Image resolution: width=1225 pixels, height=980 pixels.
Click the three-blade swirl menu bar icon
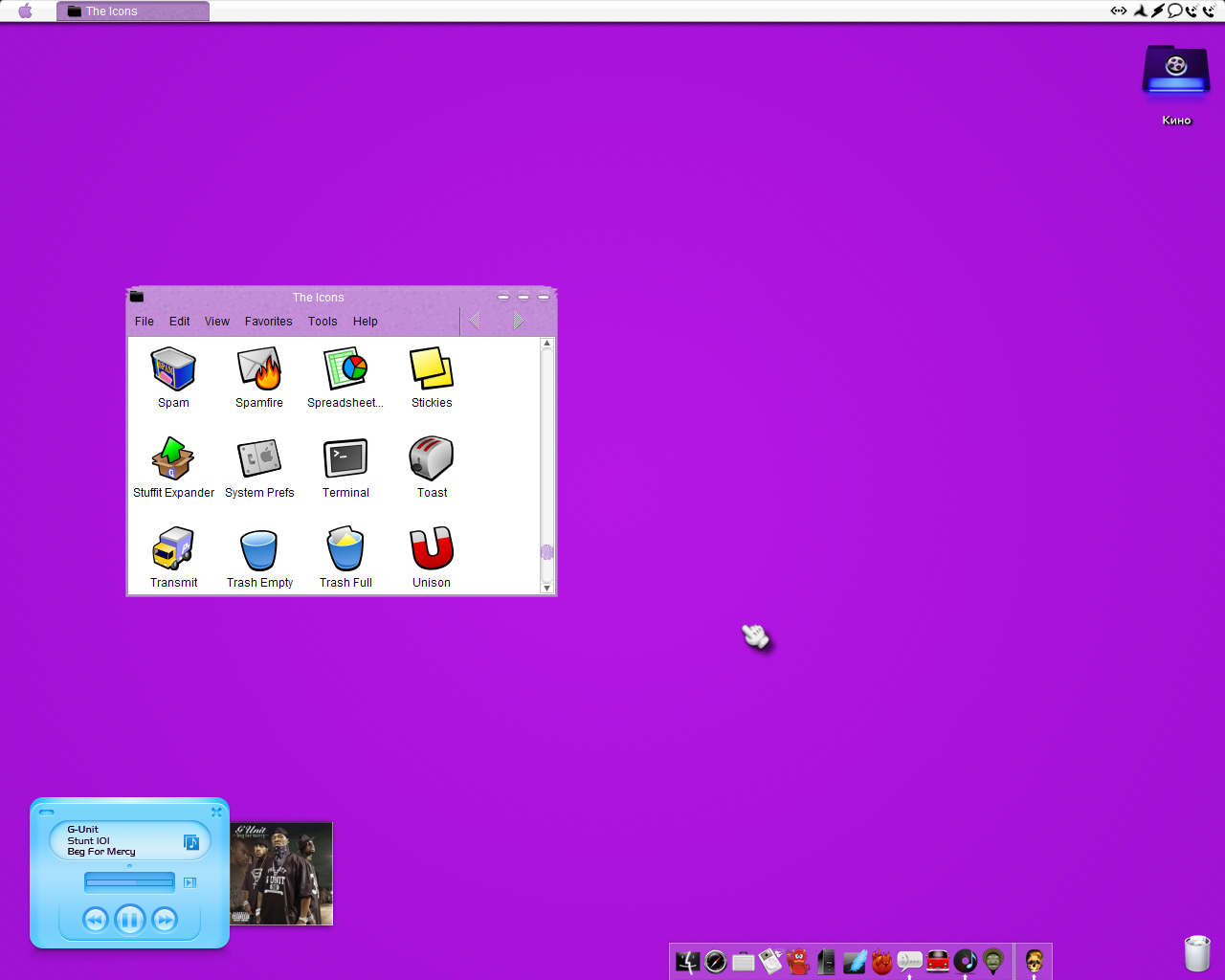click(1141, 11)
